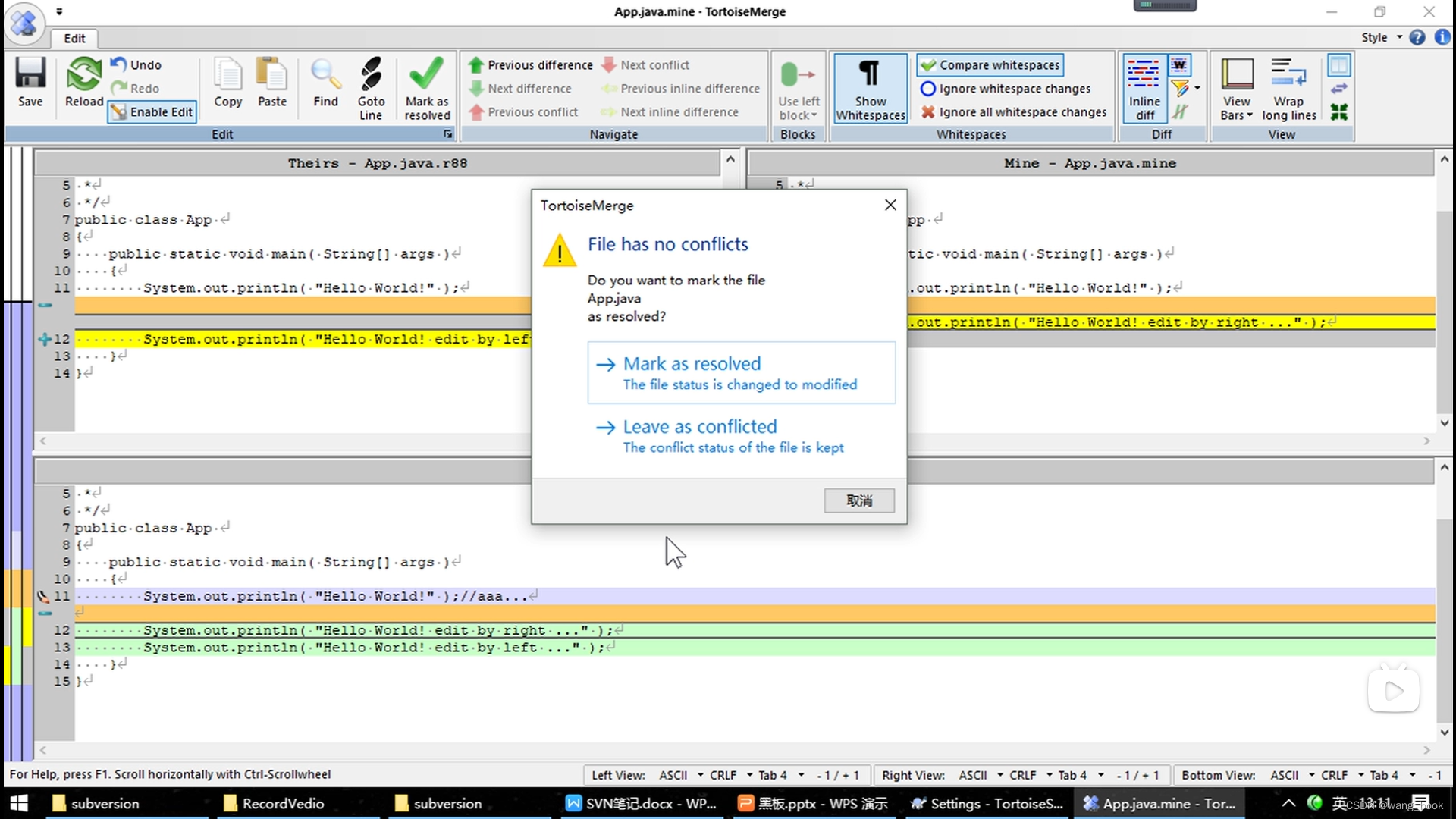Open the blue Help question icon
Image resolution: width=1456 pixels, height=819 pixels.
point(1417,37)
